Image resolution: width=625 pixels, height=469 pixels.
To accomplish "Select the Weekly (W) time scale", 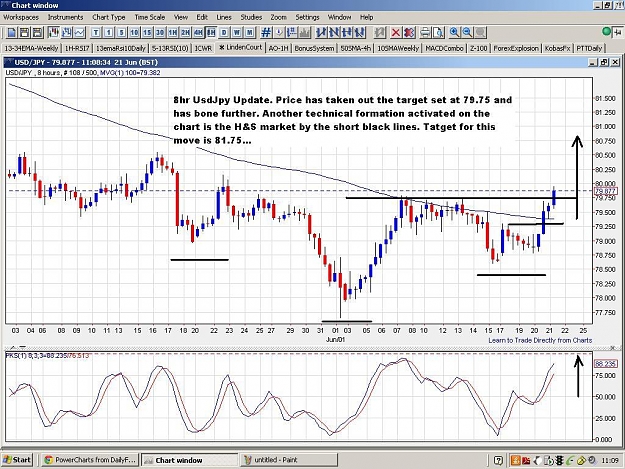I will click(x=237, y=32).
